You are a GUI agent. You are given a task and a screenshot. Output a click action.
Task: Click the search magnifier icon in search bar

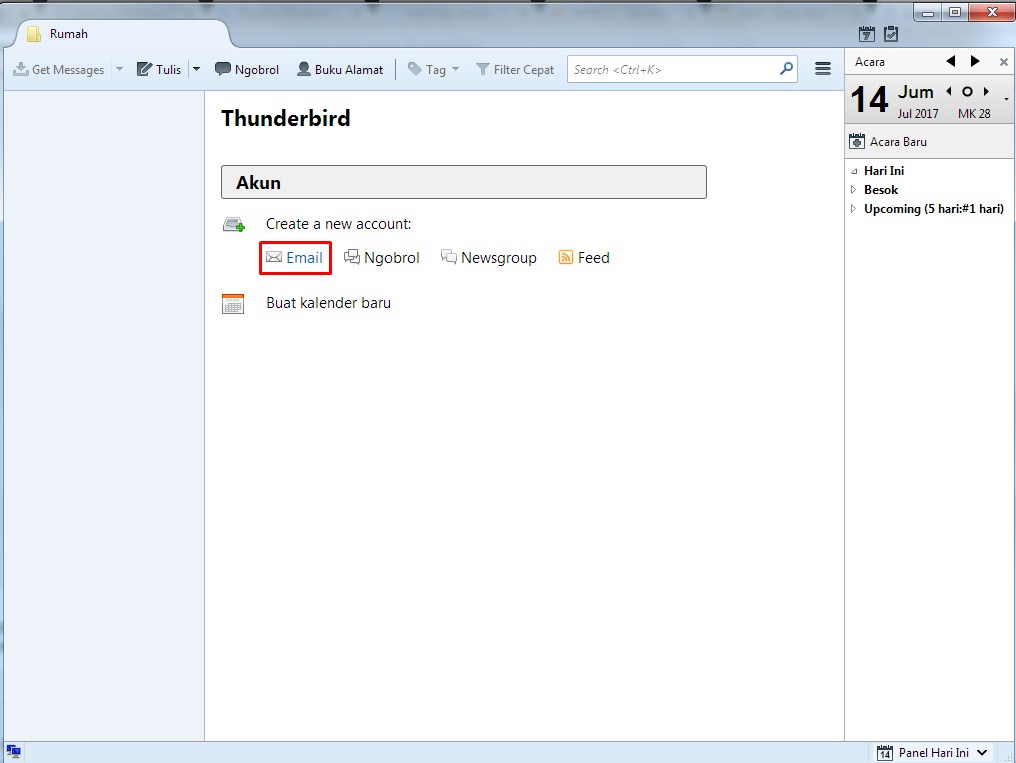point(786,69)
